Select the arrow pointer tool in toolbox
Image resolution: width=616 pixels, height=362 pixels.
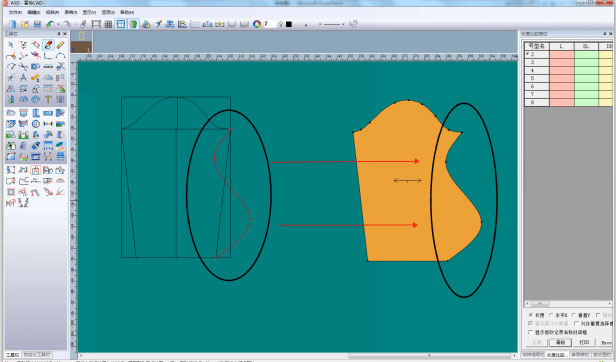click(x=11, y=45)
